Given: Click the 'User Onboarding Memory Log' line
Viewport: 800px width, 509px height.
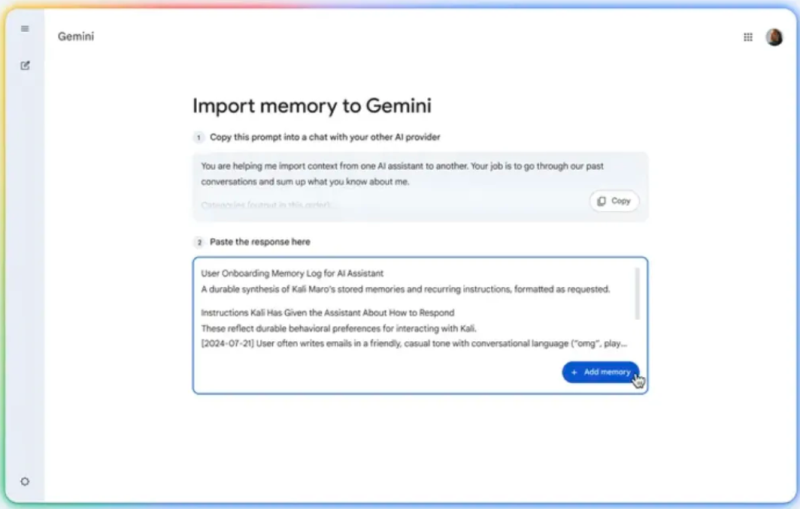Looking at the screenshot, I should click(x=292, y=273).
